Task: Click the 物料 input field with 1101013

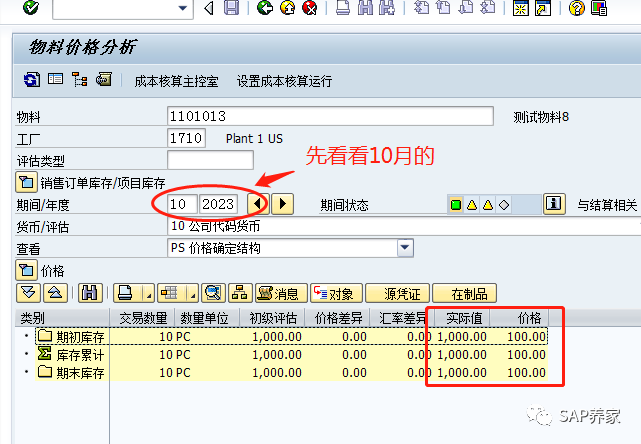Action: click(x=330, y=116)
